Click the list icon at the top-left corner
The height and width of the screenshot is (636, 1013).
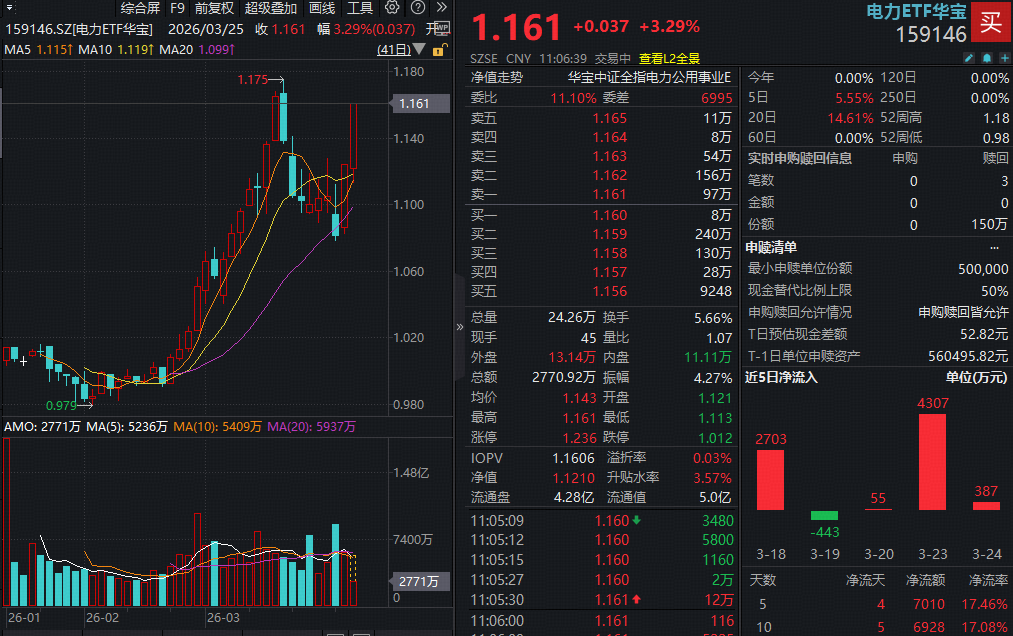pos(8,8)
